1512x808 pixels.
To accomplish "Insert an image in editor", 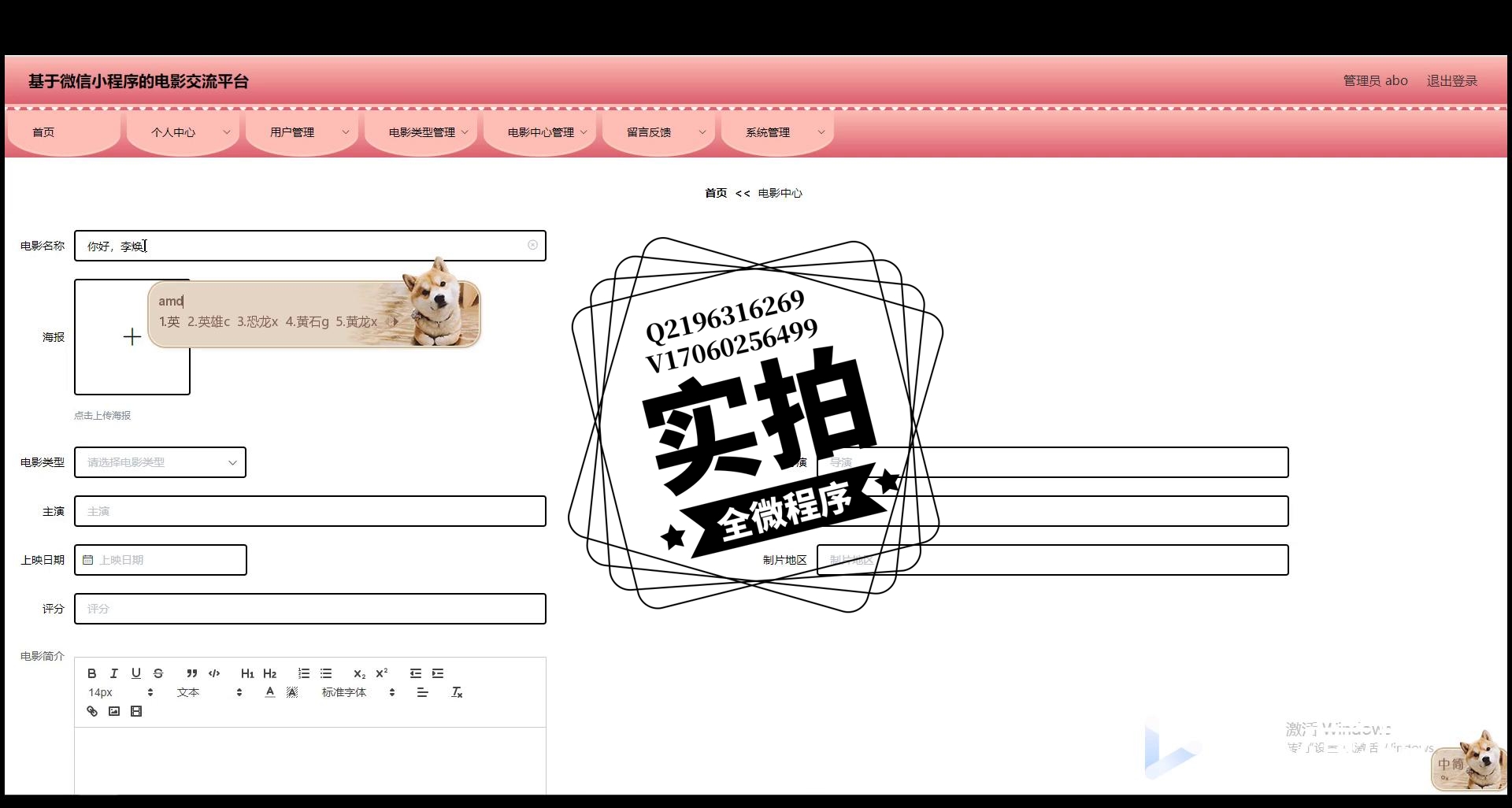I will pyautogui.click(x=114, y=711).
